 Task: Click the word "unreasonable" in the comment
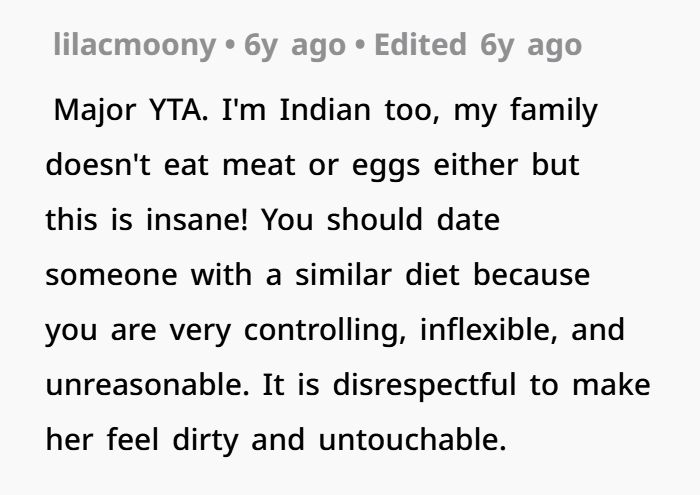(x=149, y=384)
